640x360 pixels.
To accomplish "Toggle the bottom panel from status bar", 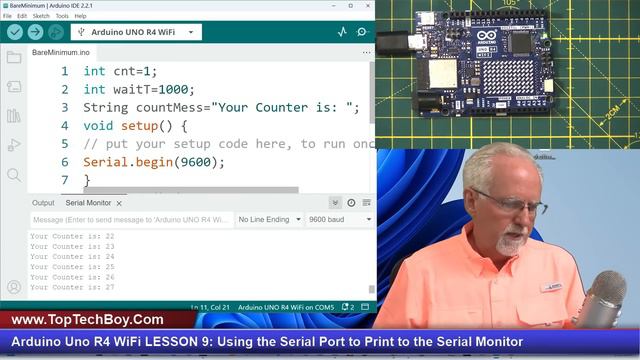I will click(365, 307).
